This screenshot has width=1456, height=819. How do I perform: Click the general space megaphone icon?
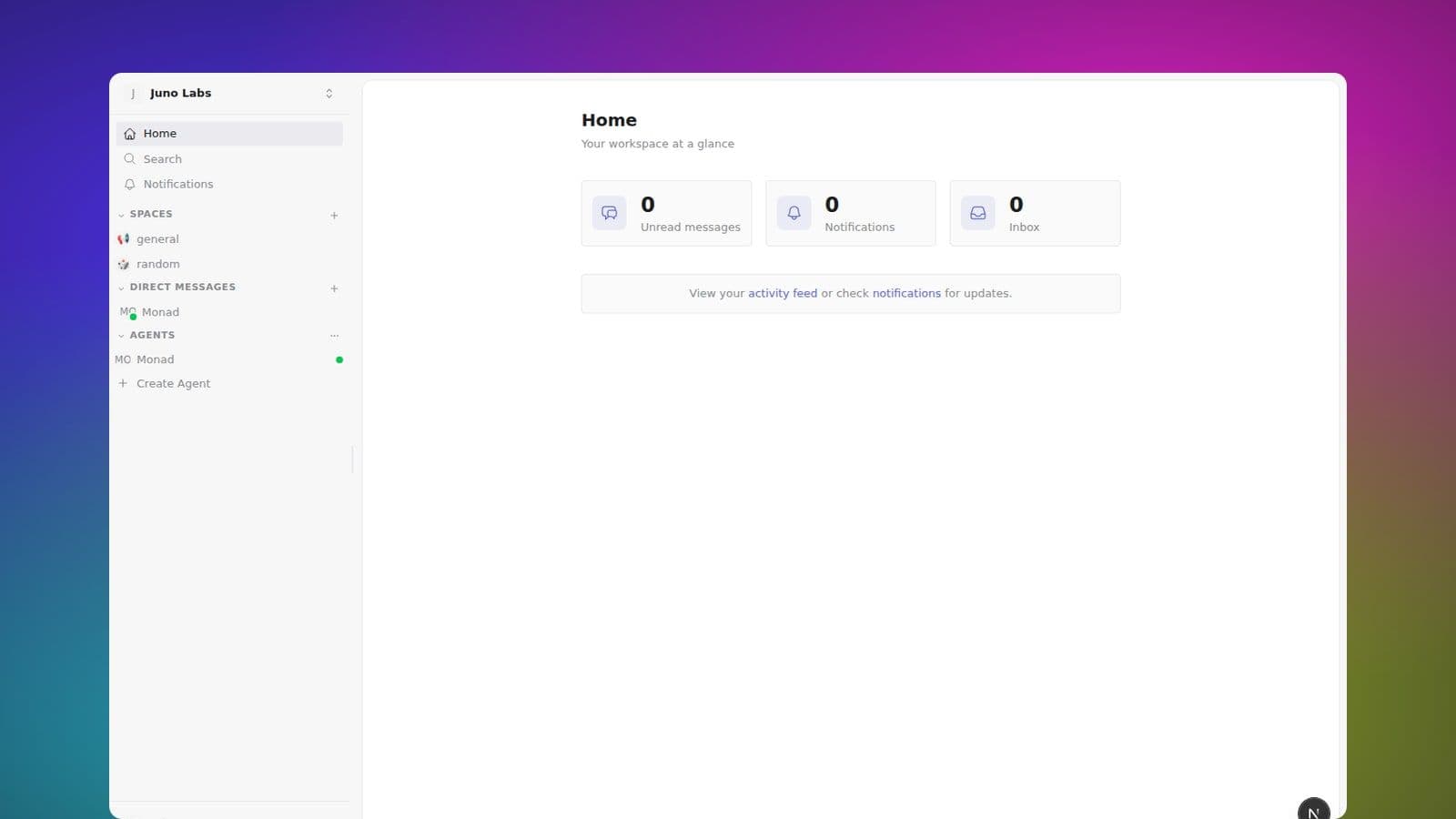coord(124,239)
